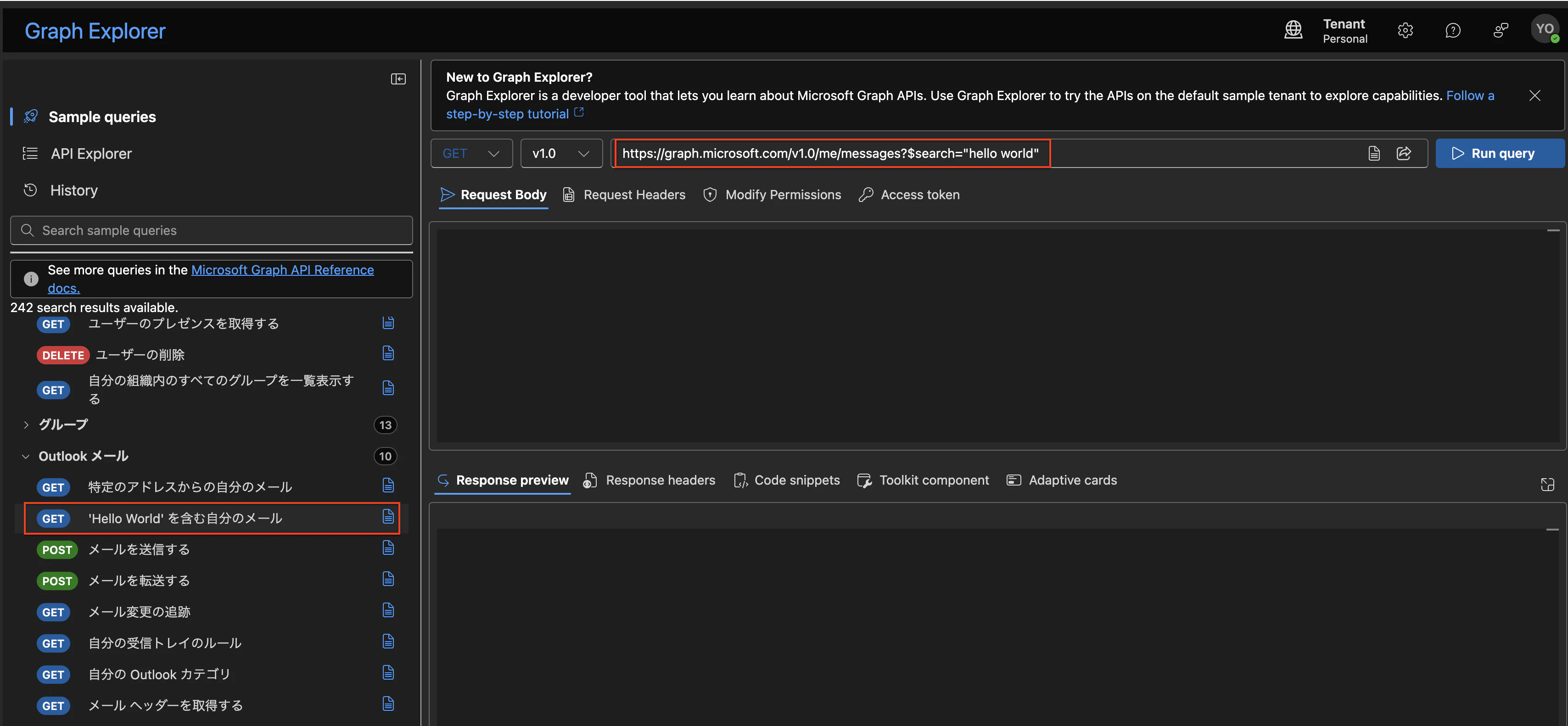
Task: Click the Tenant Personal label
Action: click(x=1344, y=30)
